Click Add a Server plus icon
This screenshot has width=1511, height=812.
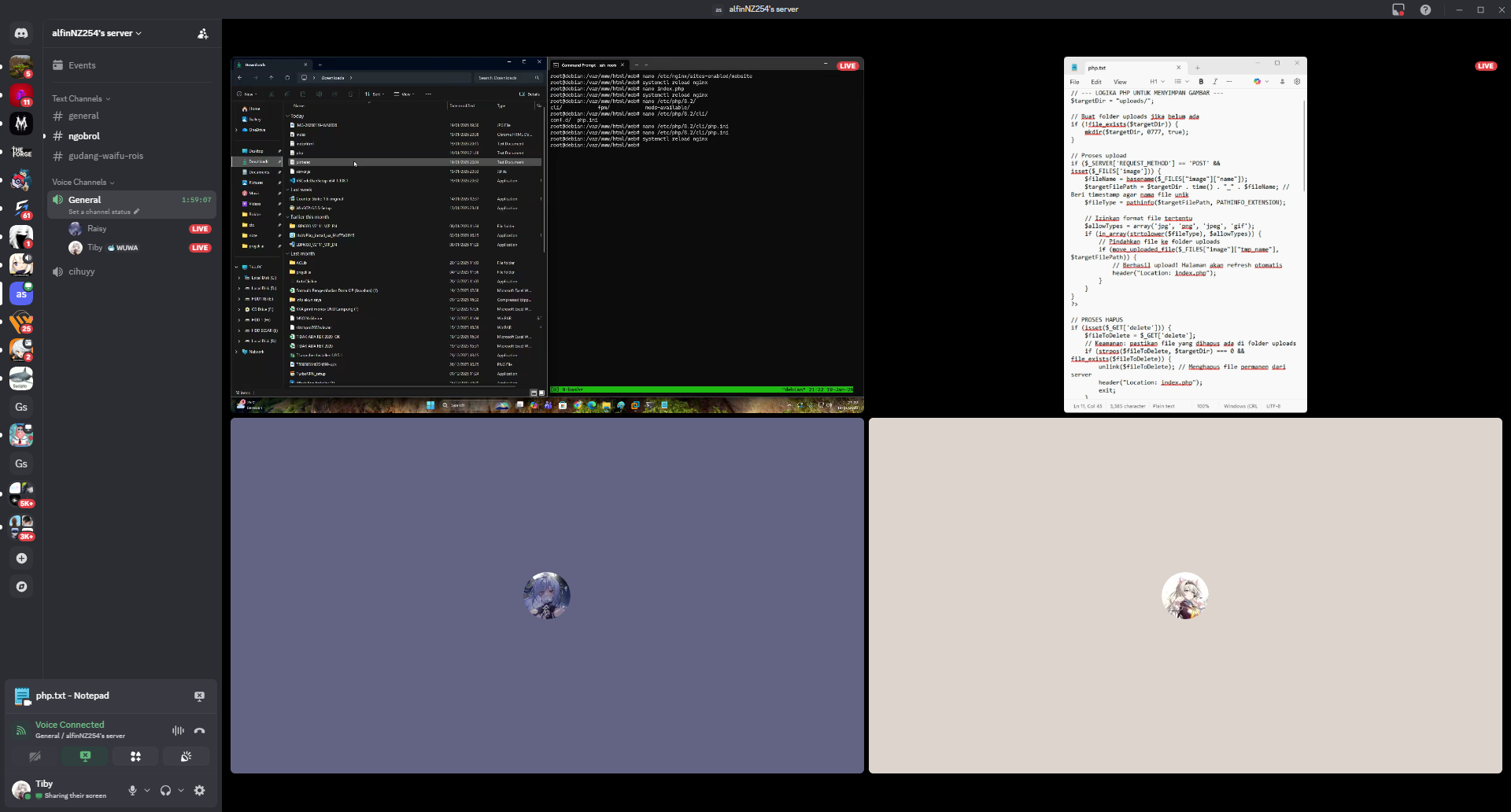point(21,558)
